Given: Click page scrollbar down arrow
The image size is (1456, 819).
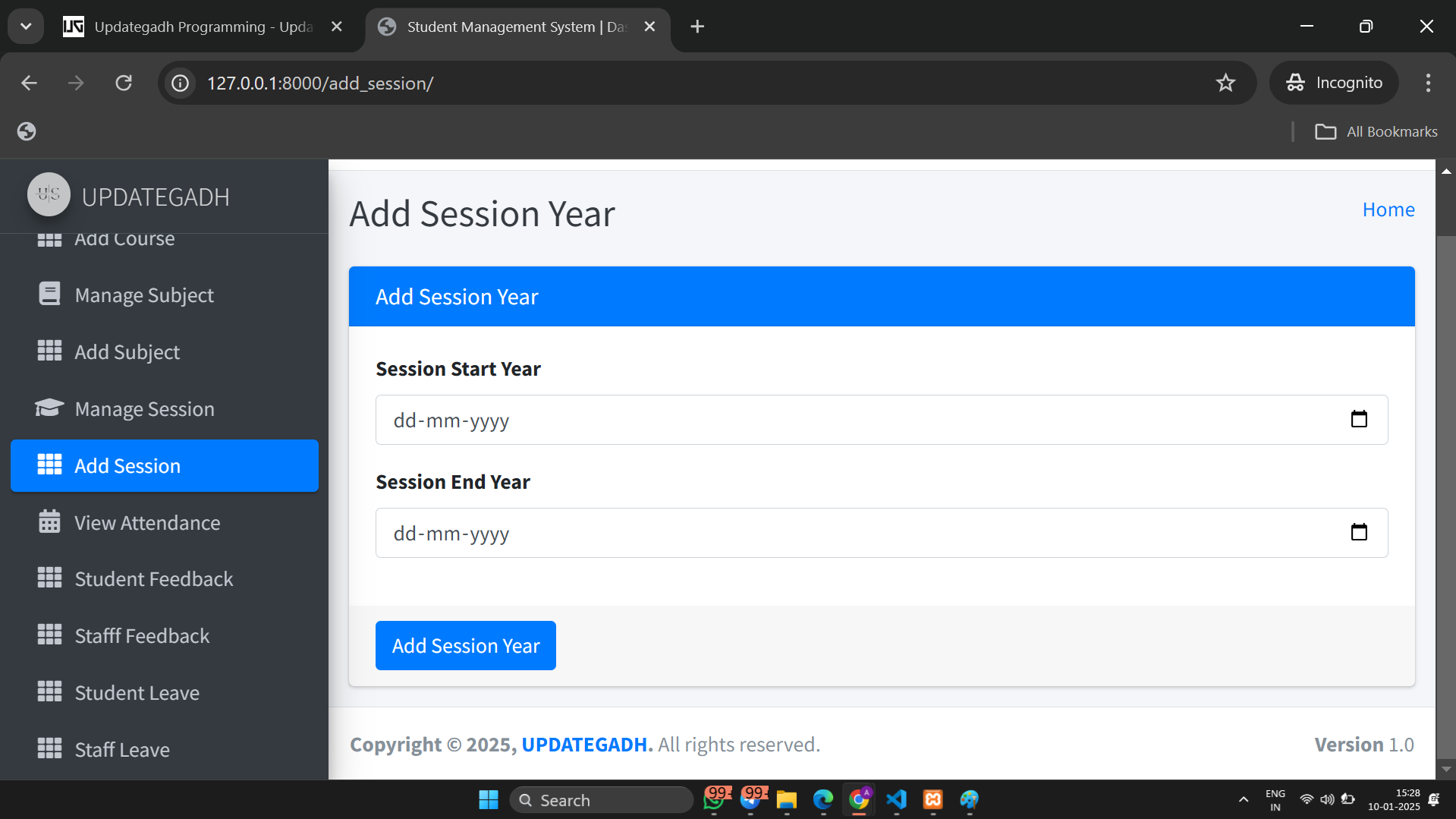Looking at the screenshot, I should (x=1446, y=769).
